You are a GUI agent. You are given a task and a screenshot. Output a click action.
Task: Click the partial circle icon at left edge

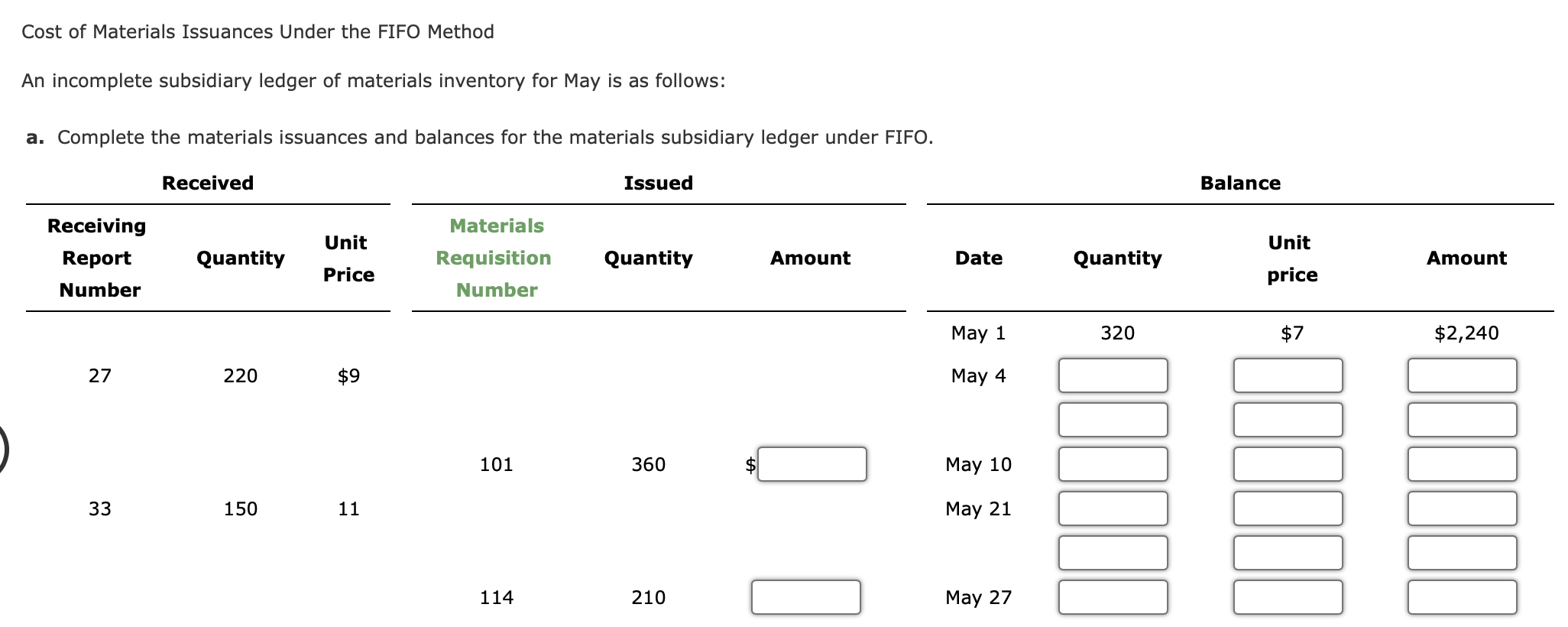click(x=3, y=450)
